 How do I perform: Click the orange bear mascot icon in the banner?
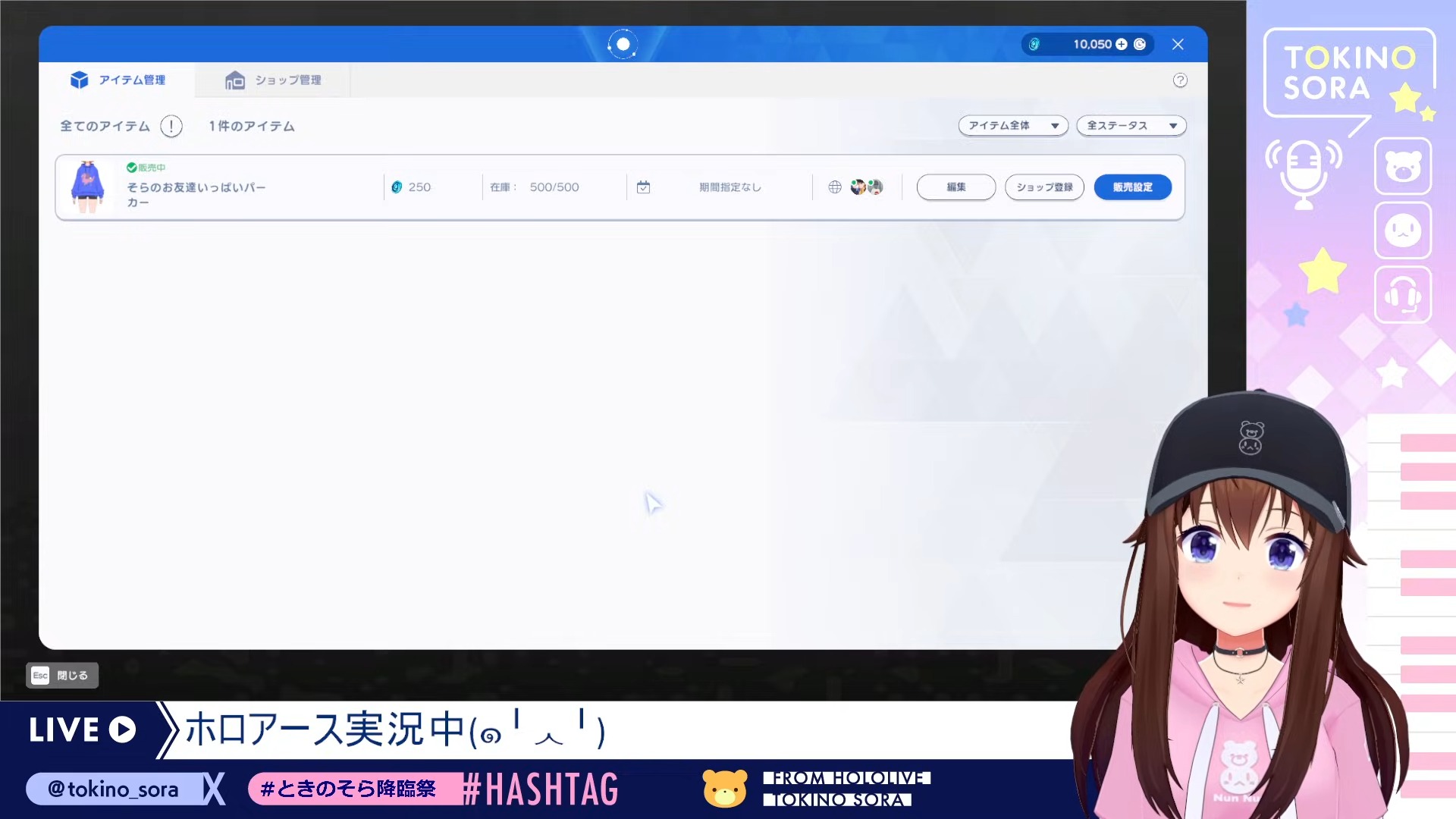click(725, 789)
